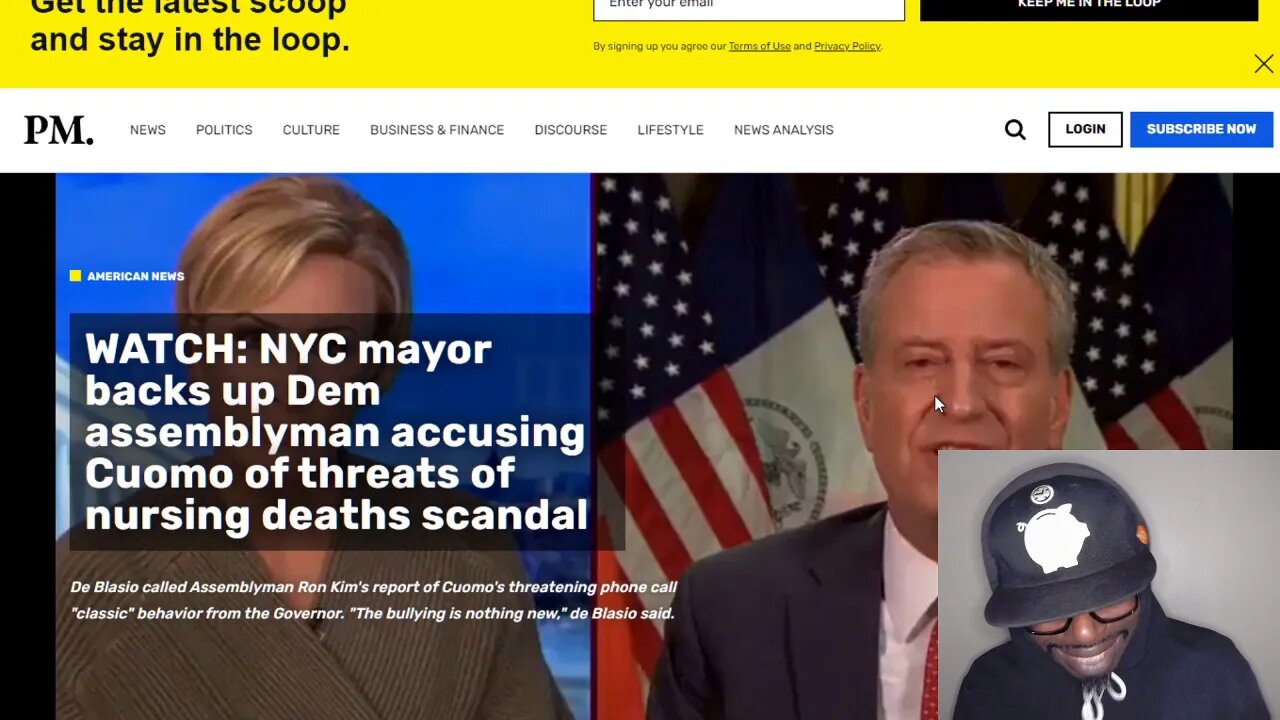Image resolution: width=1280 pixels, height=720 pixels.
Task: Select the Lifestyle menu item
Action: [x=670, y=130]
